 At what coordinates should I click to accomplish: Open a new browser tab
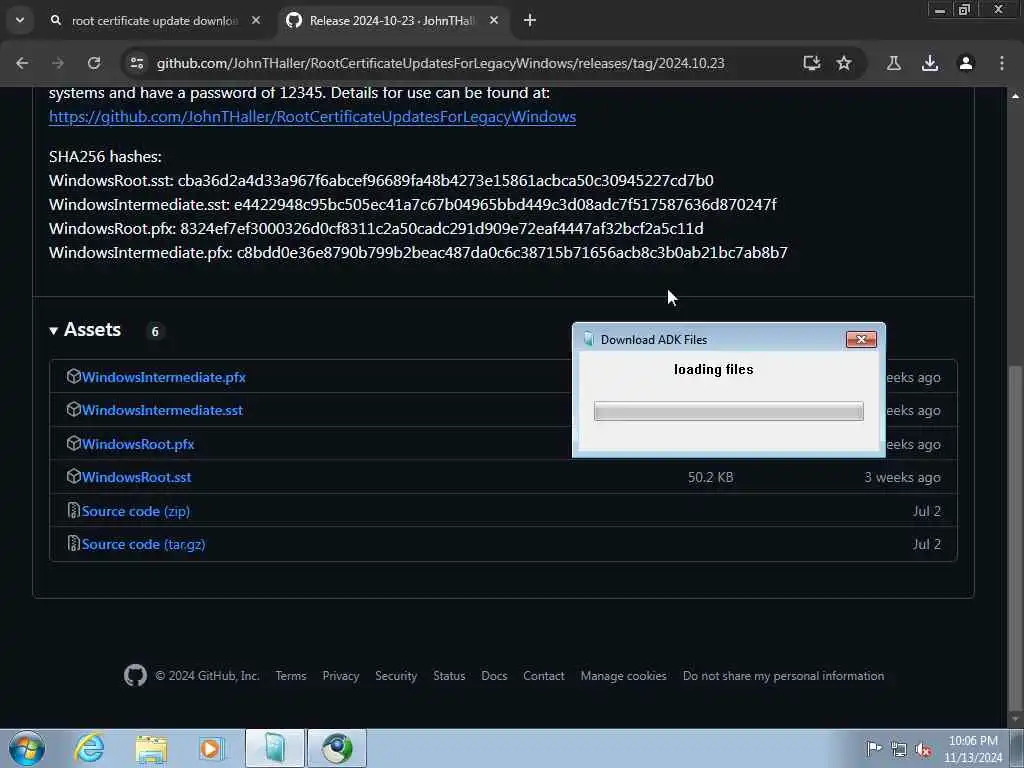(x=530, y=21)
